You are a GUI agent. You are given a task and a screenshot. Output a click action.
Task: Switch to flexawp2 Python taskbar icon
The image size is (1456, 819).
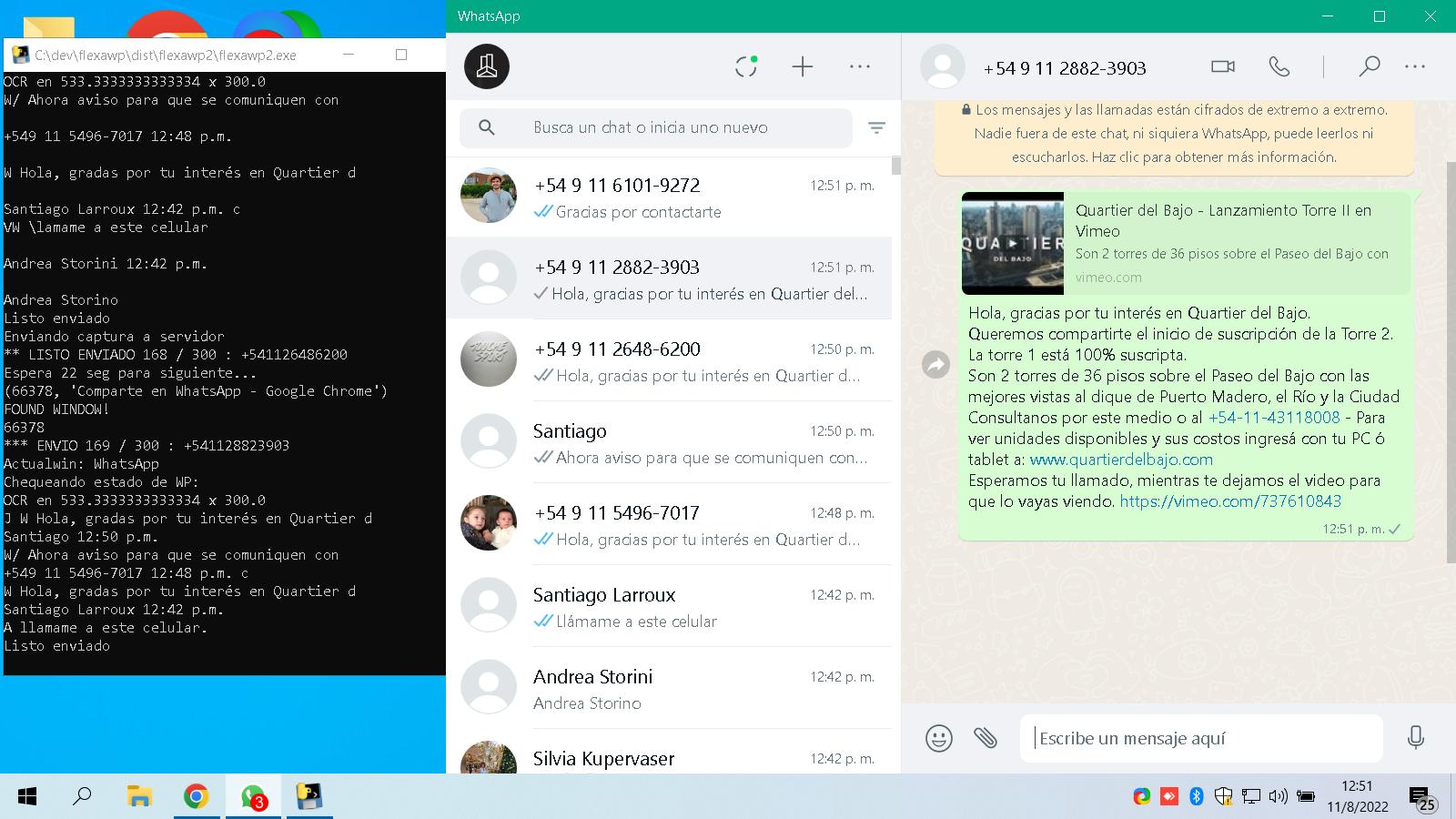(309, 797)
